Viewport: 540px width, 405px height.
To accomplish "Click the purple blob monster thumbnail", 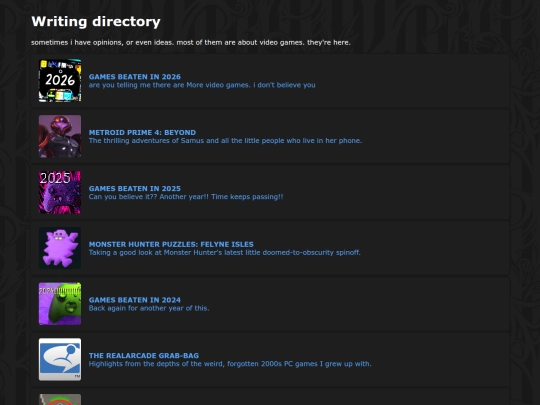I will 60,248.
